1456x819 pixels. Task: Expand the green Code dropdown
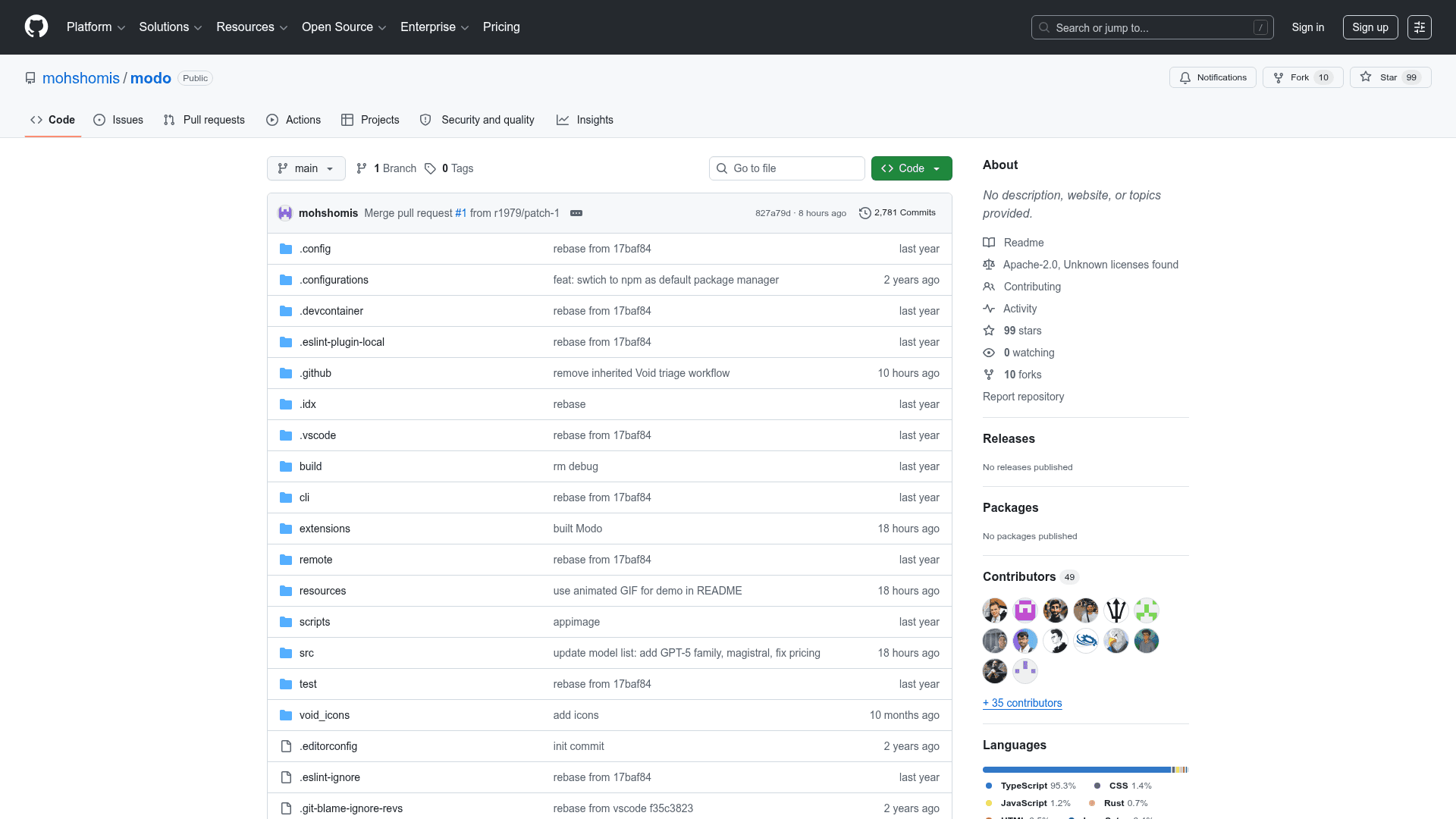[x=911, y=168]
